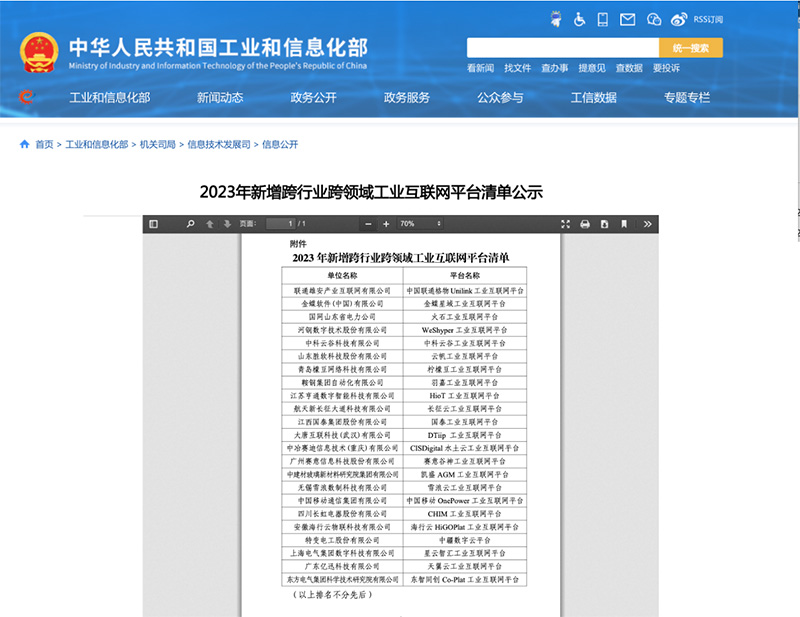
Task: Download the PDF file
Action: coord(605,224)
